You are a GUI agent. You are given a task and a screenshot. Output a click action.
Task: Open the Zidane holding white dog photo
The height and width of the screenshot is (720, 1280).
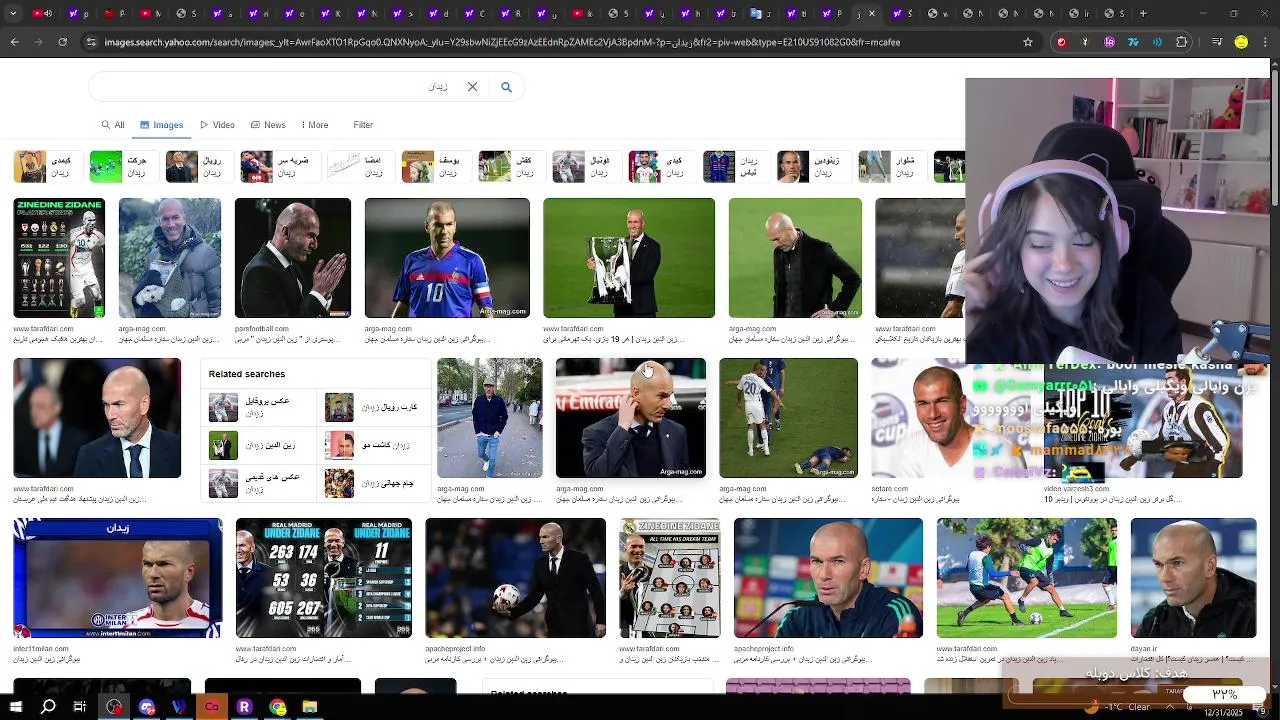170,258
